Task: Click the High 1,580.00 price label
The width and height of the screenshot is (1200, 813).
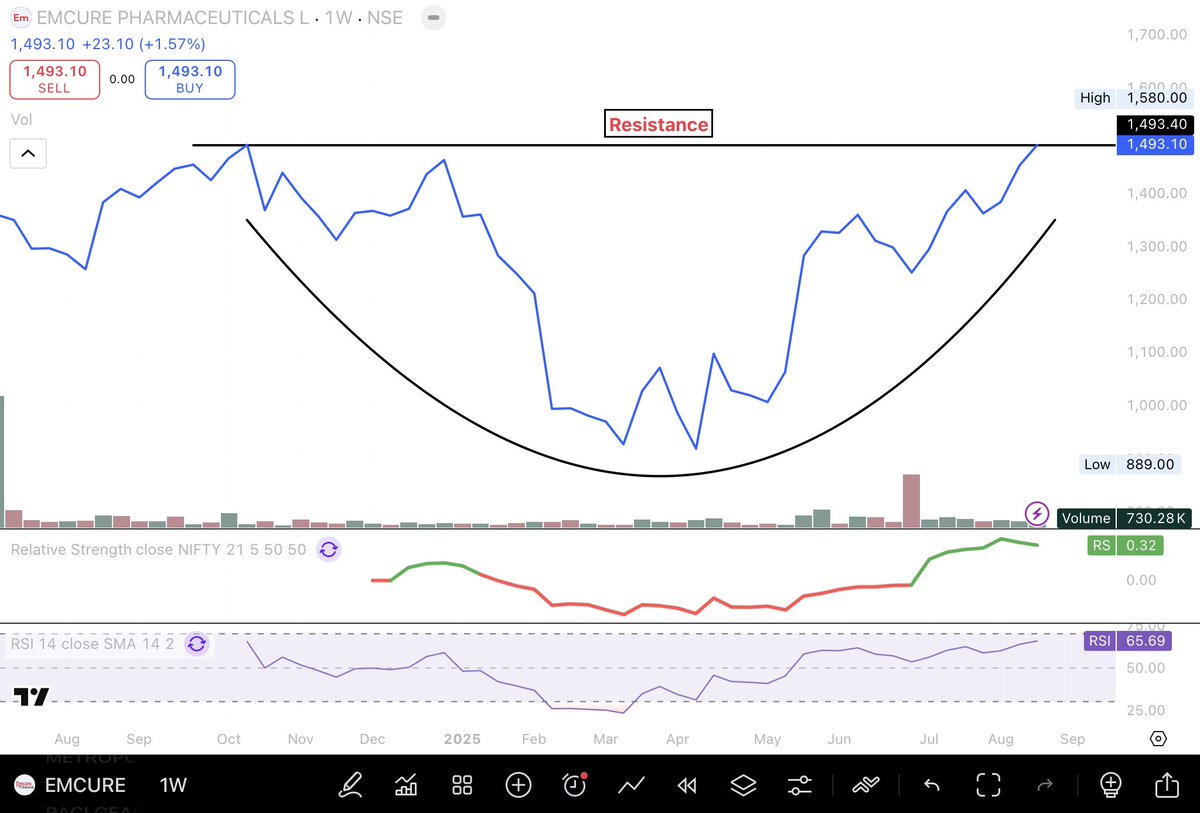Action: coord(1132,98)
